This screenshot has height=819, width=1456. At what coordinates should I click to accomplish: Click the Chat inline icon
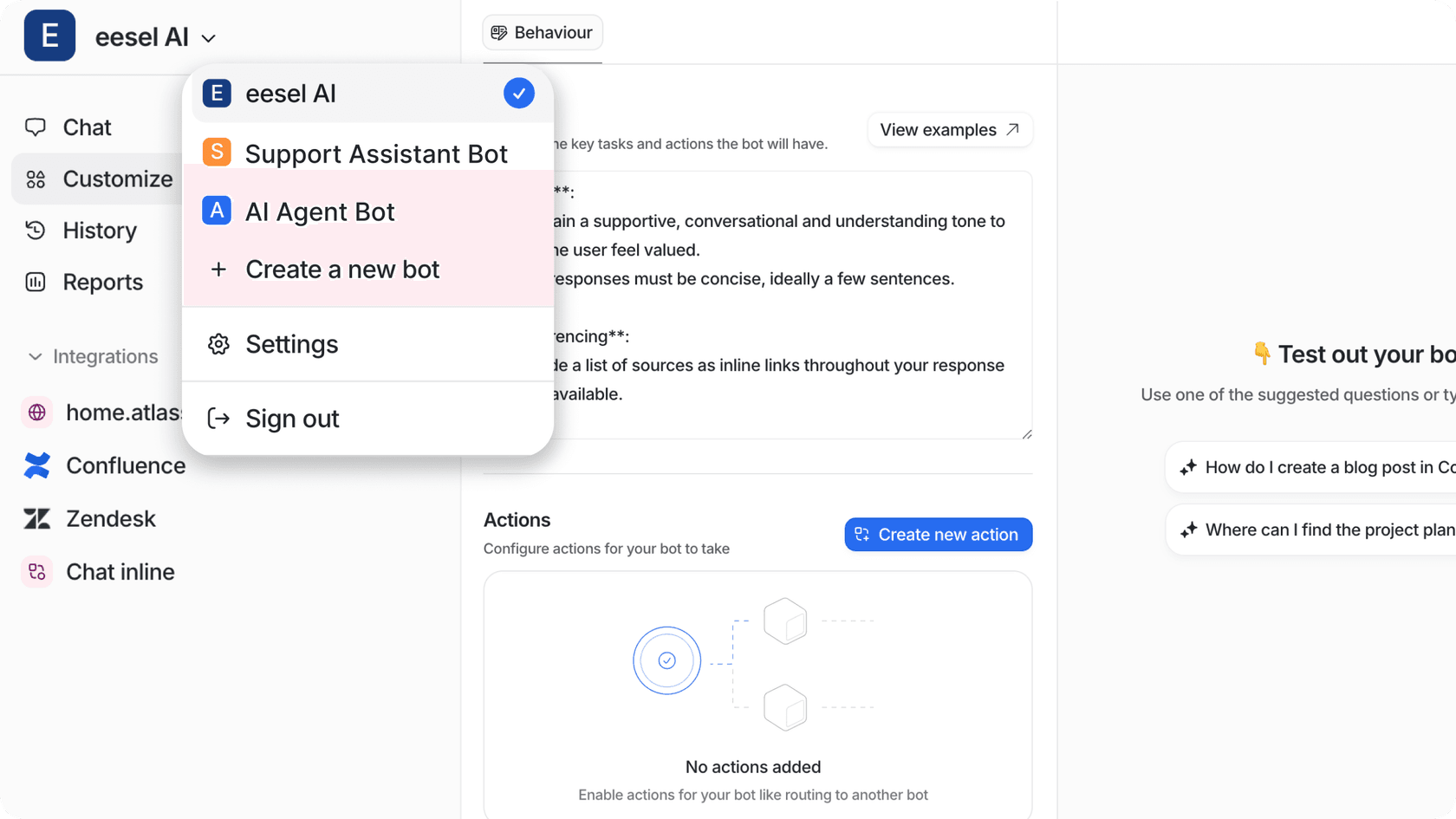pyautogui.click(x=37, y=572)
